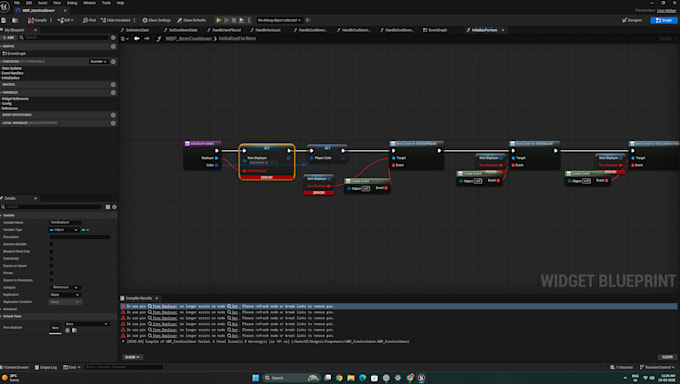Open Class Defaults

191,20
